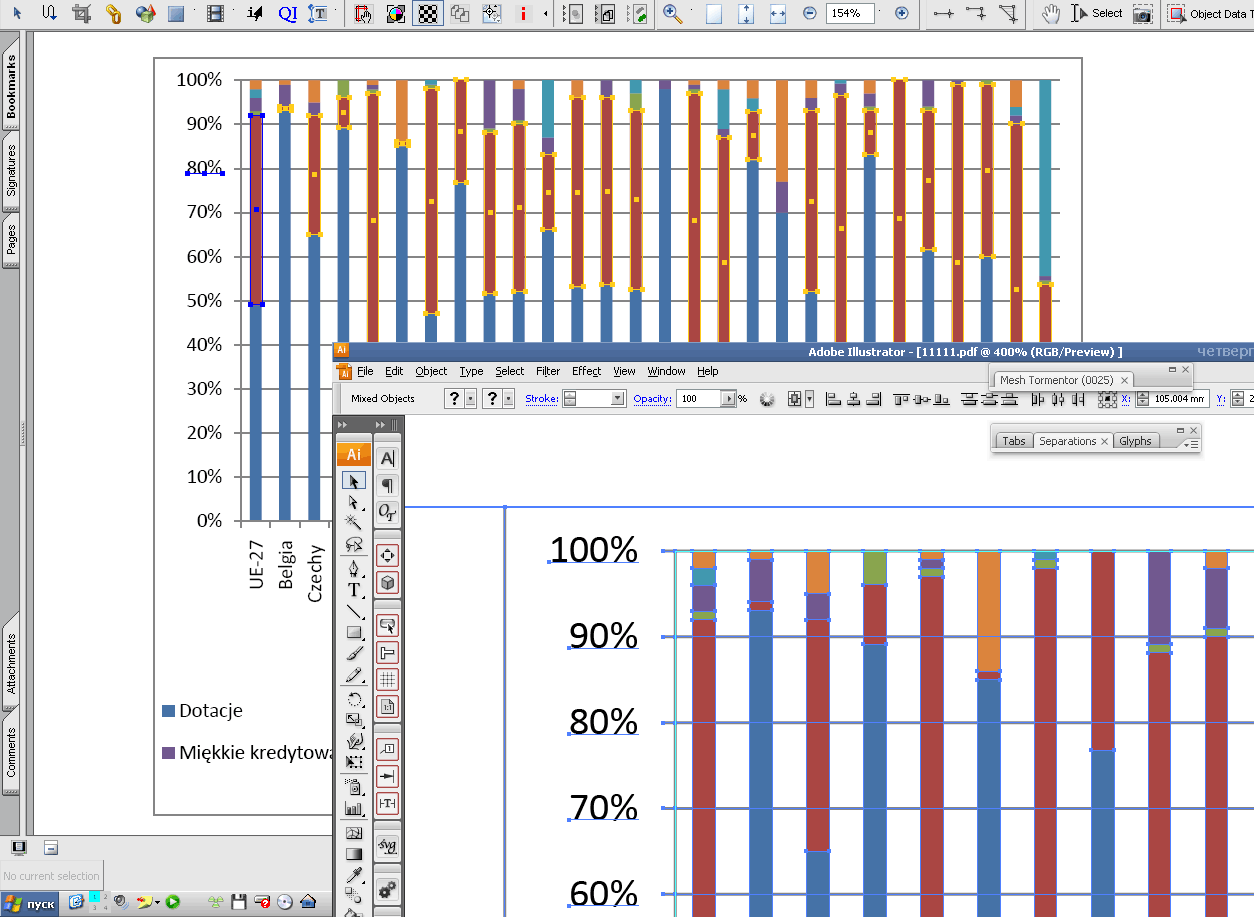Select the Warp tool
The image size is (1254, 917).
[x=353, y=741]
